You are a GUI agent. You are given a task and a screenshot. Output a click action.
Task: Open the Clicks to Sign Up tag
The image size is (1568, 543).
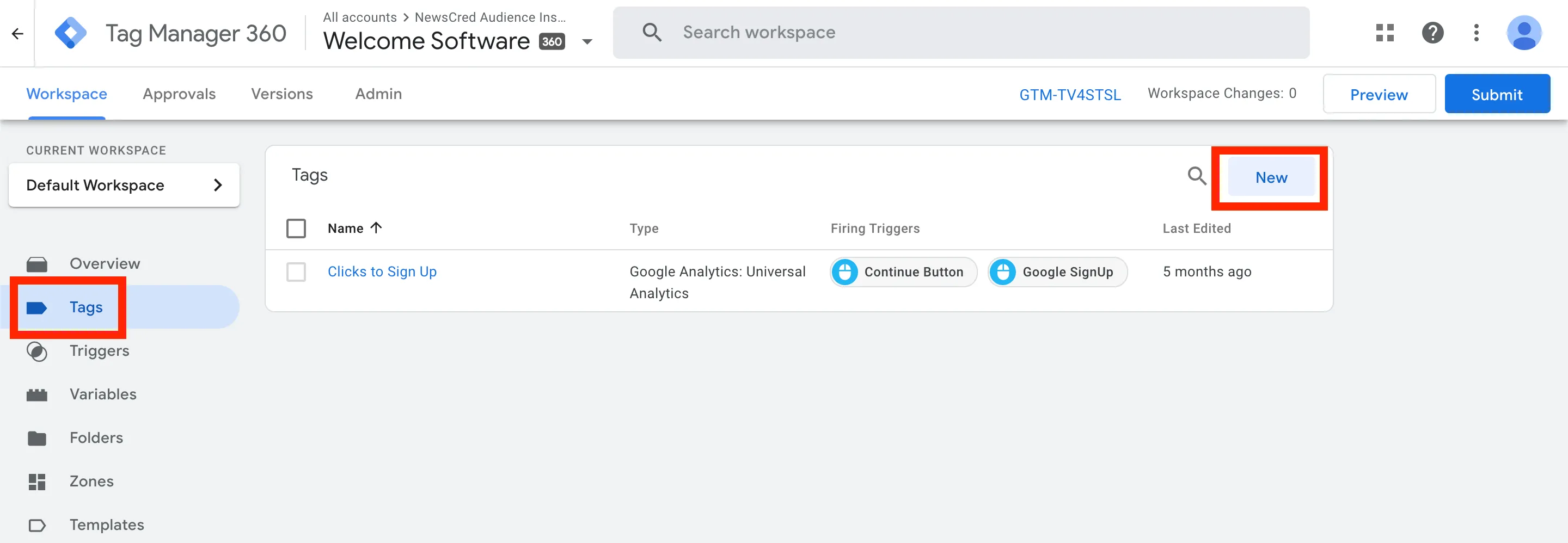382,272
